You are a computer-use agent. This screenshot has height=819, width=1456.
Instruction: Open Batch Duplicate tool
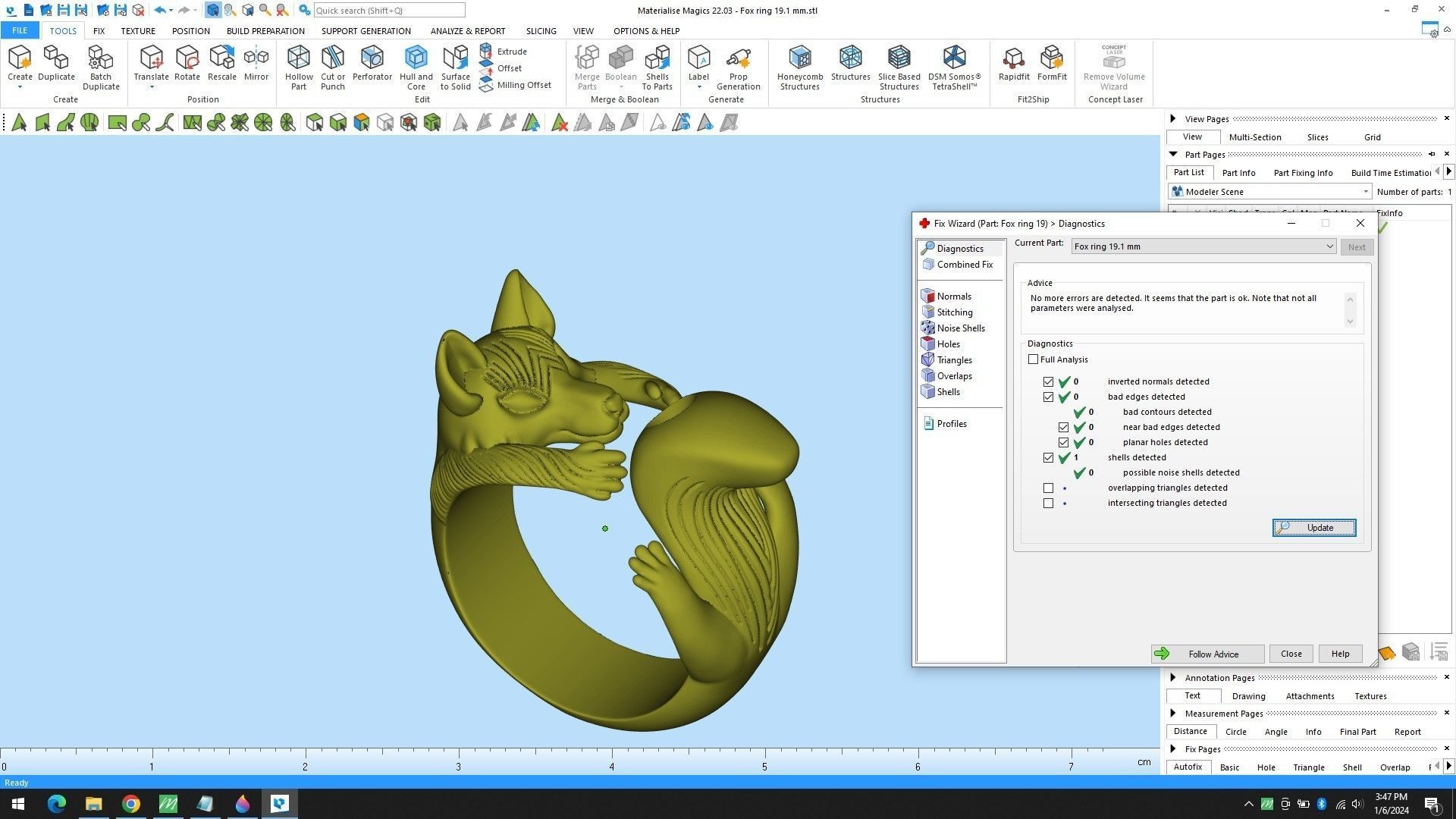[101, 67]
